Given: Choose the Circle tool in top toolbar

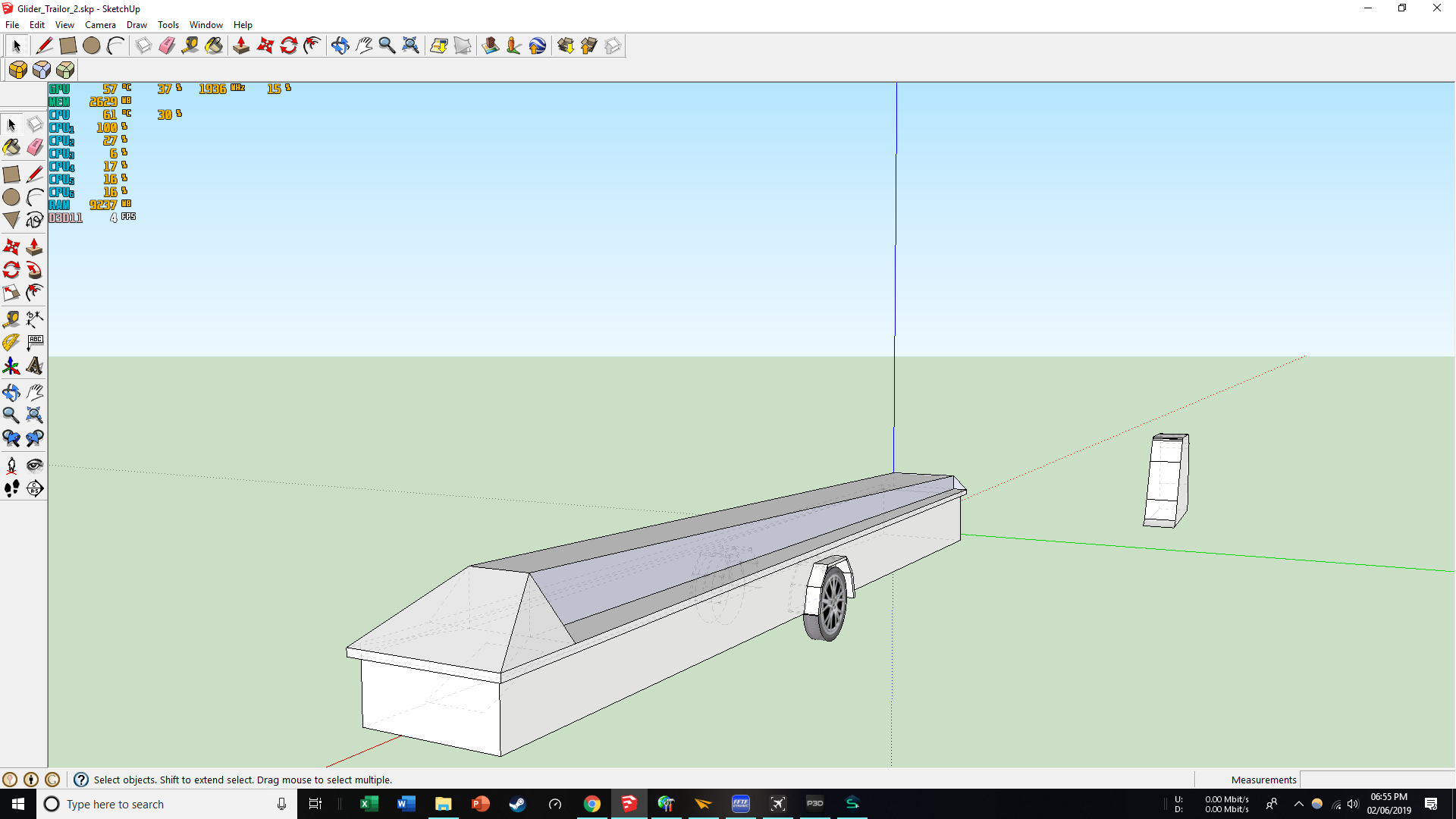Looking at the screenshot, I should click(x=92, y=46).
